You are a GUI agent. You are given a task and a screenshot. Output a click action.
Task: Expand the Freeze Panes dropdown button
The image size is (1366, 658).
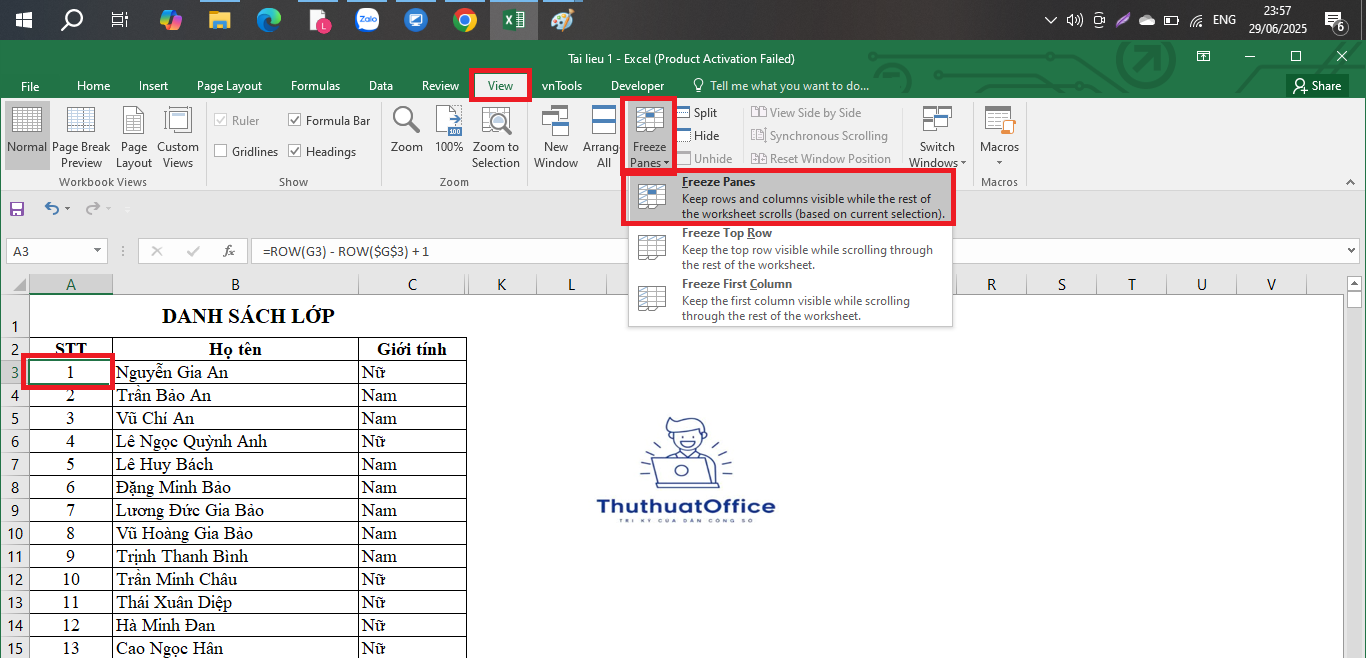coord(649,136)
